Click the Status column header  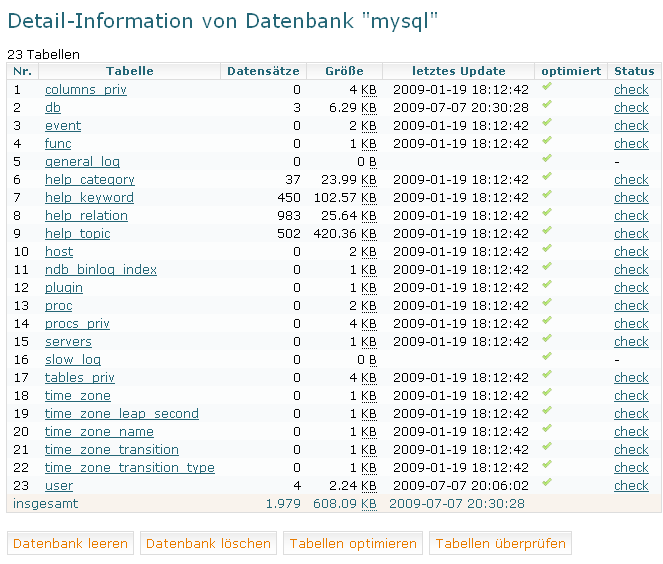point(634,71)
